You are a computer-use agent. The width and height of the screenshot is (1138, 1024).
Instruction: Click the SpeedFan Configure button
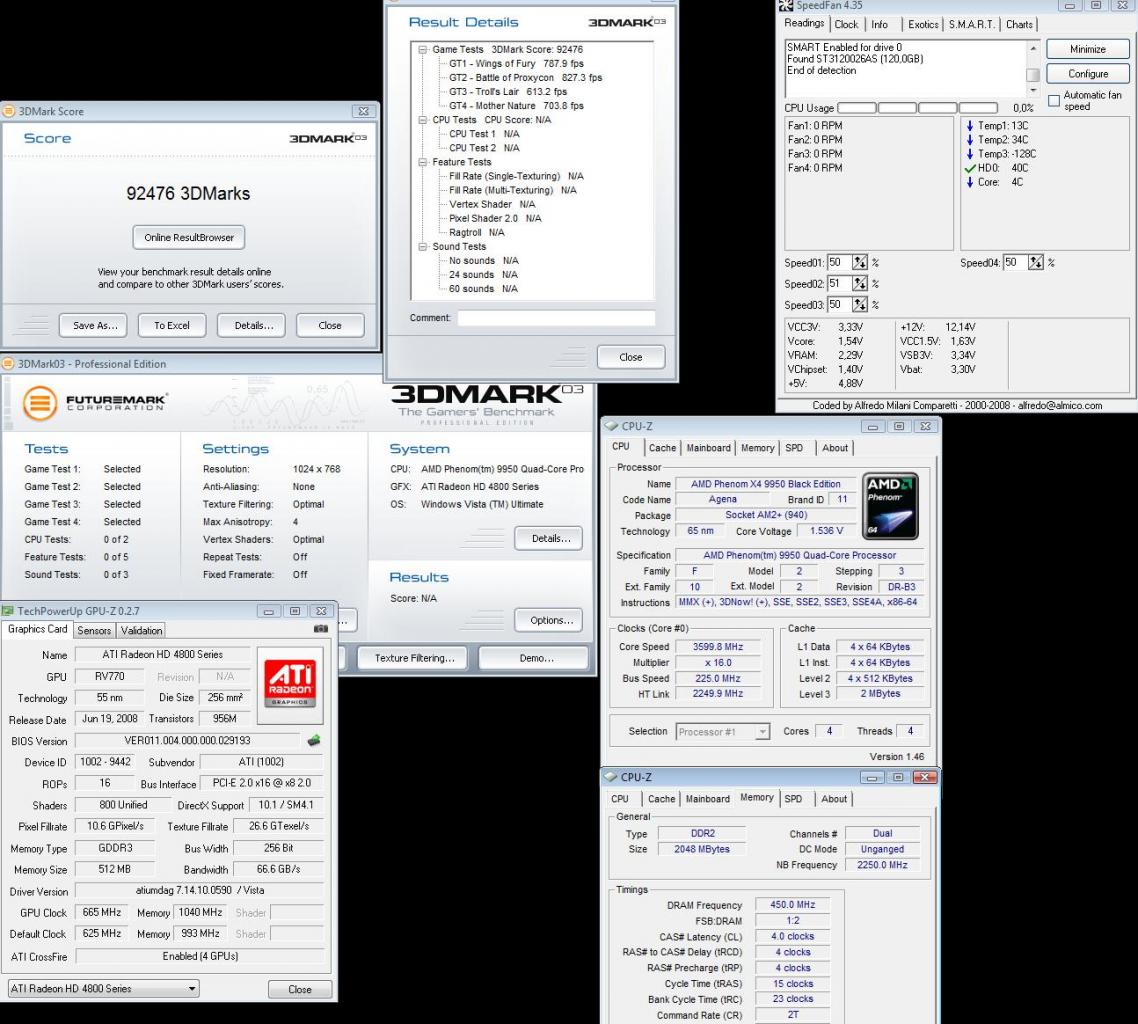[x=1087, y=74]
